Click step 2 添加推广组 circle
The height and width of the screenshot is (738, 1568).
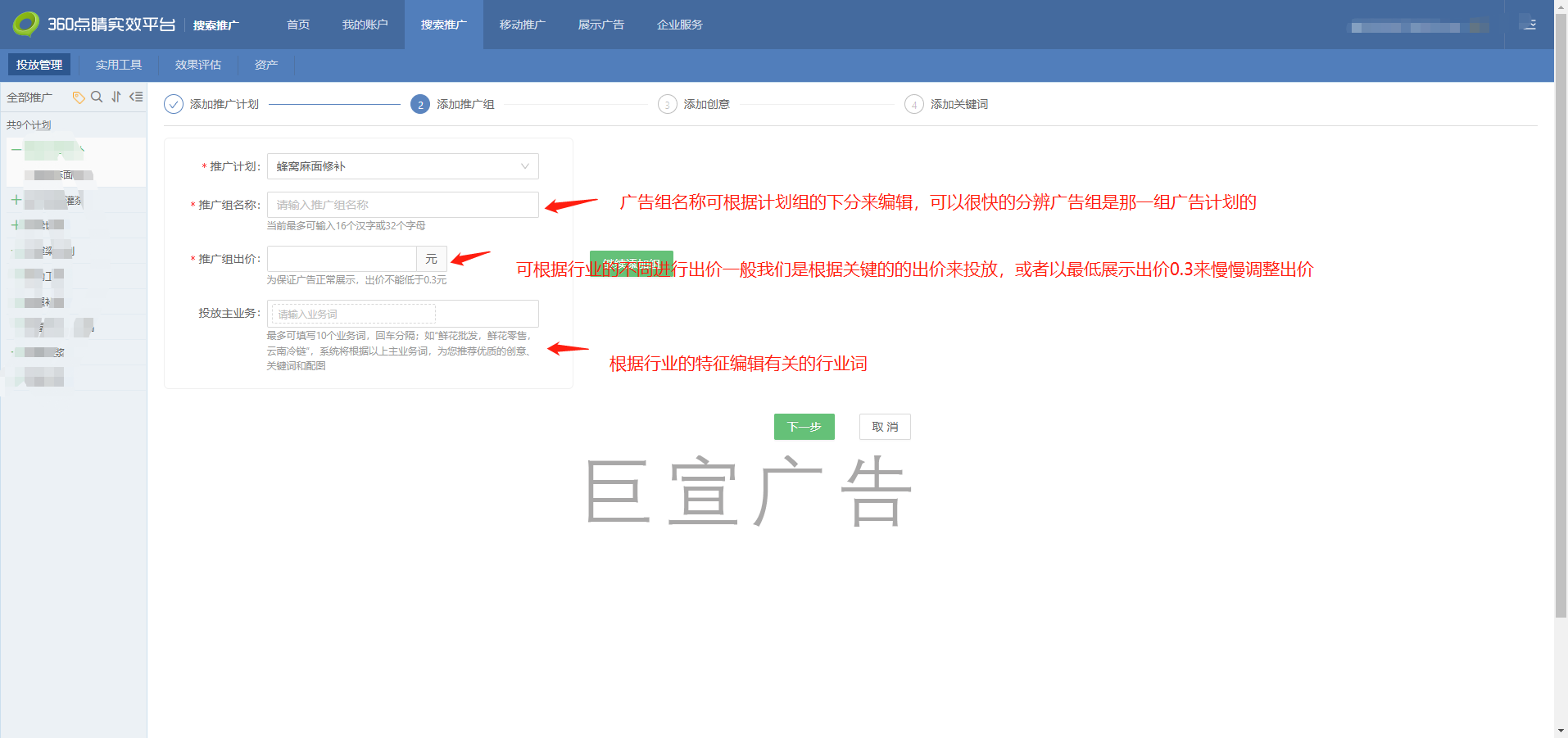420,104
